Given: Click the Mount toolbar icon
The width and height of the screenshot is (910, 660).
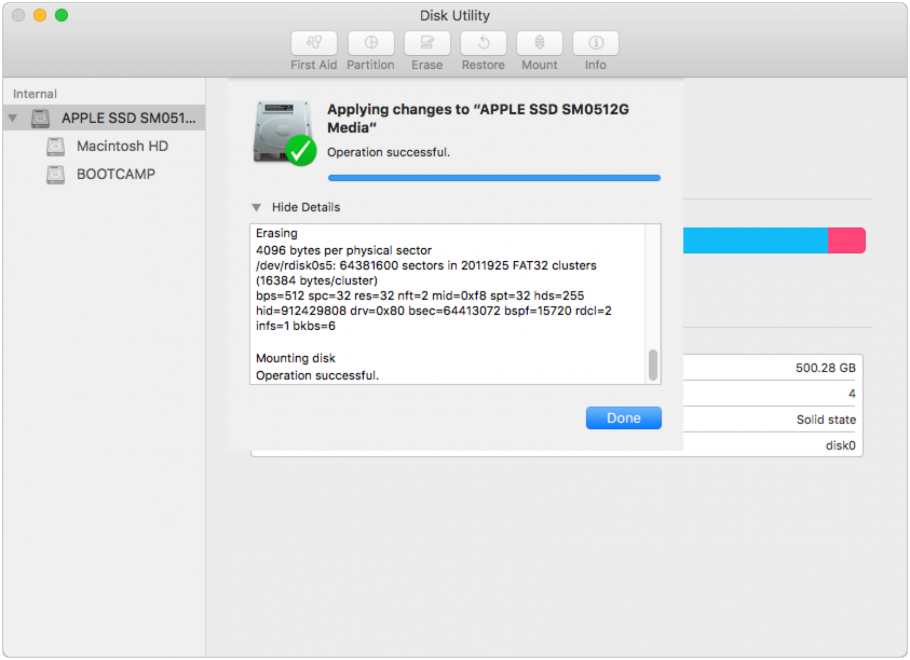Looking at the screenshot, I should [539, 43].
